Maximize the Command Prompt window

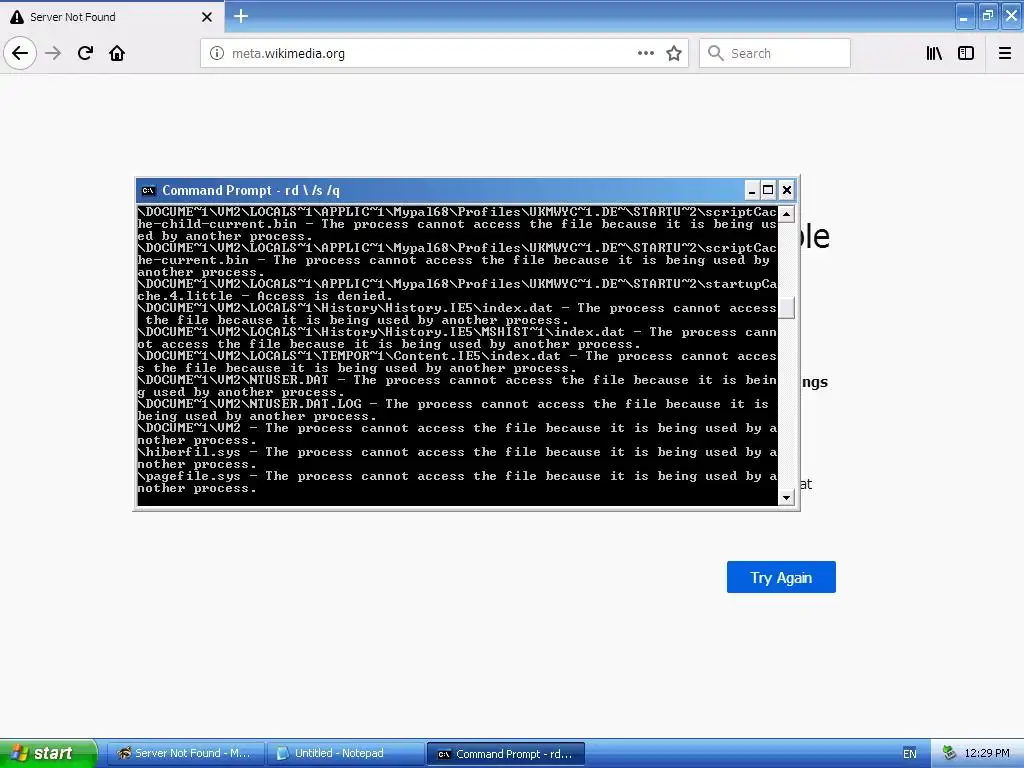(x=768, y=190)
